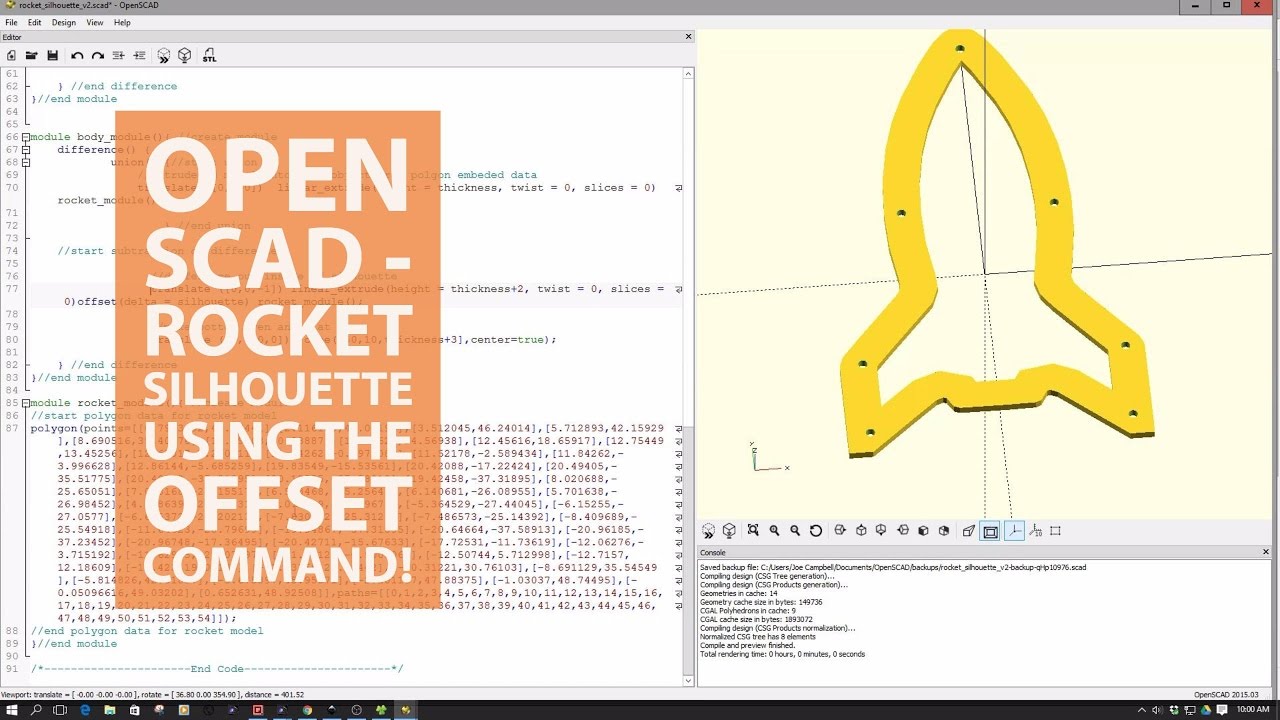Click the Unindent code icon

click(119, 55)
